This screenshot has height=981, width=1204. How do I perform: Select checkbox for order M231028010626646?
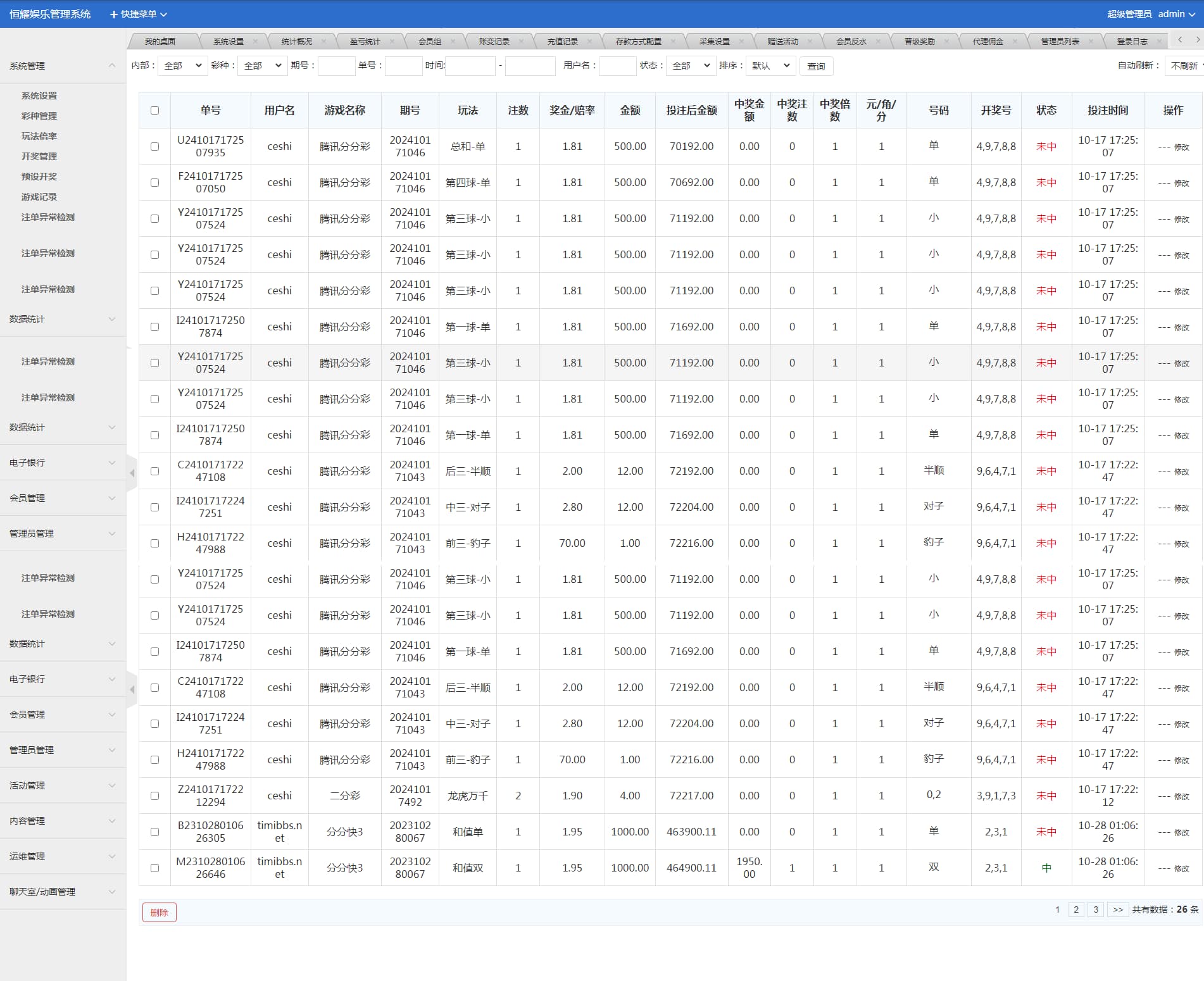tap(154, 868)
